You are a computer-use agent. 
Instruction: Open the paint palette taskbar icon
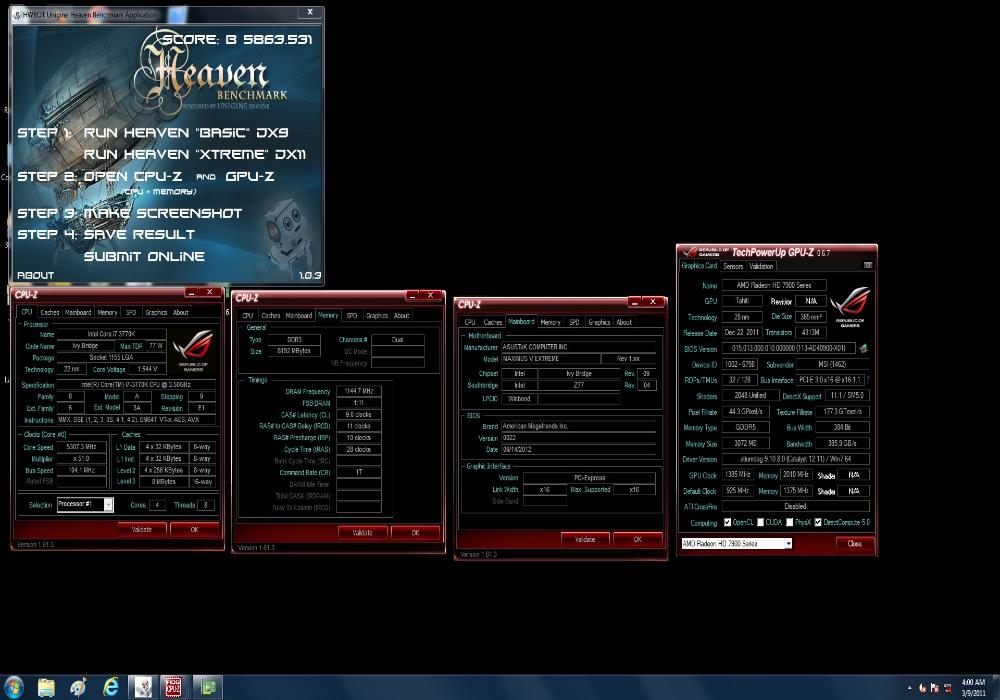pos(79,687)
